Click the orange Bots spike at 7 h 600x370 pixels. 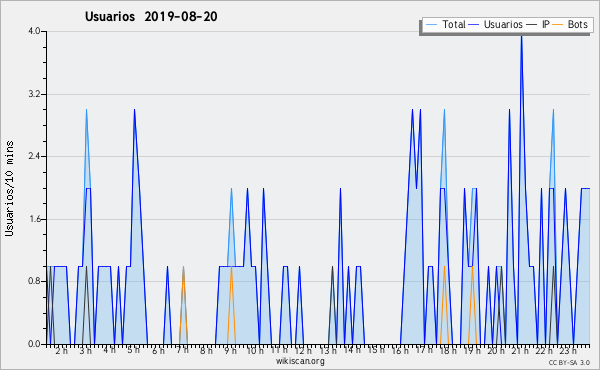click(x=183, y=305)
